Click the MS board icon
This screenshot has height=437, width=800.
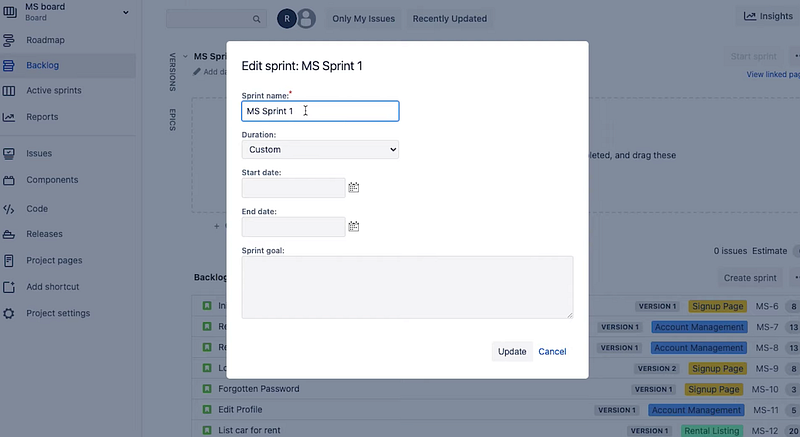pyautogui.click(x=10, y=11)
